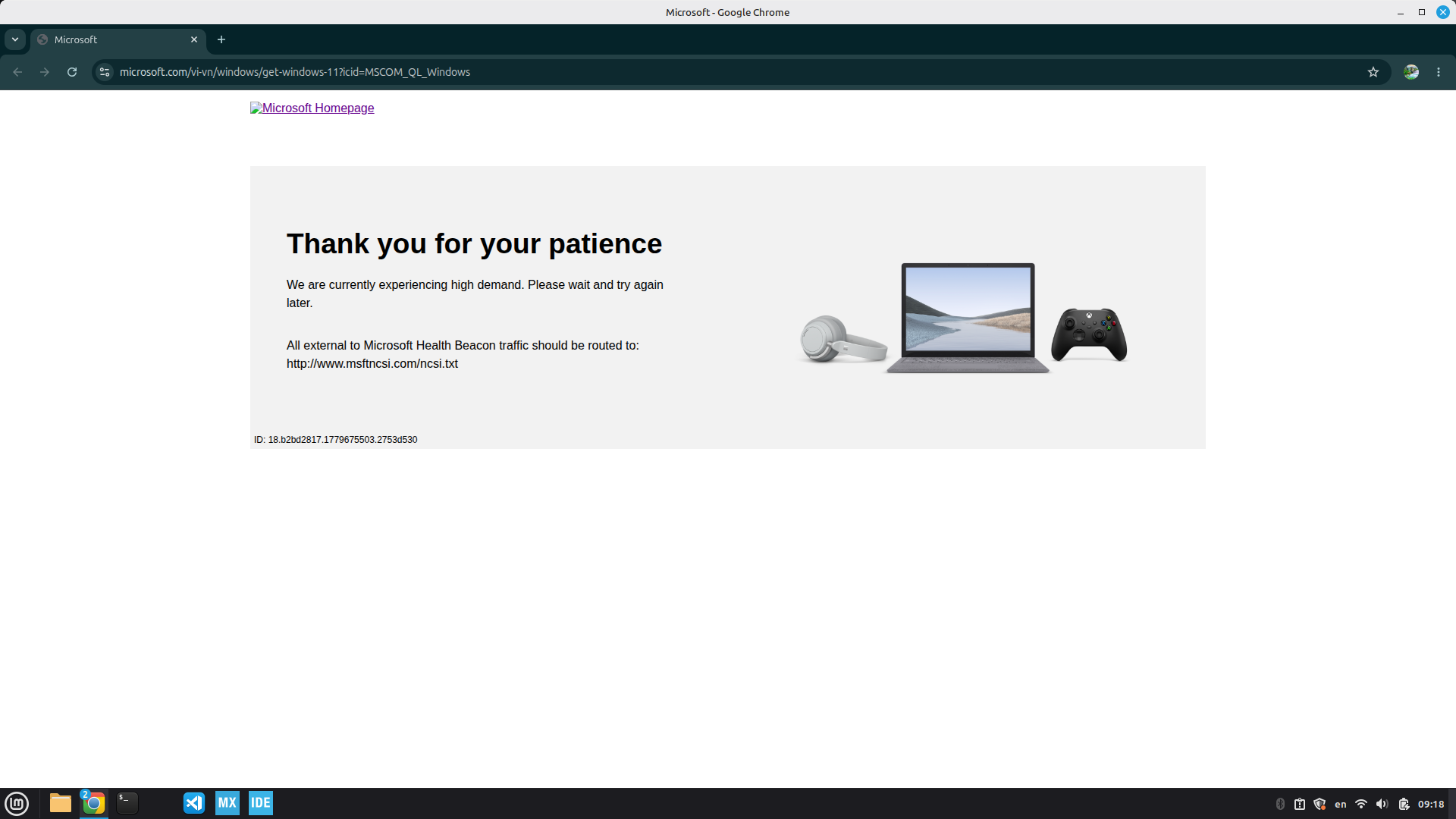Maximize the Chrome window
This screenshot has width=1456, height=819.
(1422, 12)
